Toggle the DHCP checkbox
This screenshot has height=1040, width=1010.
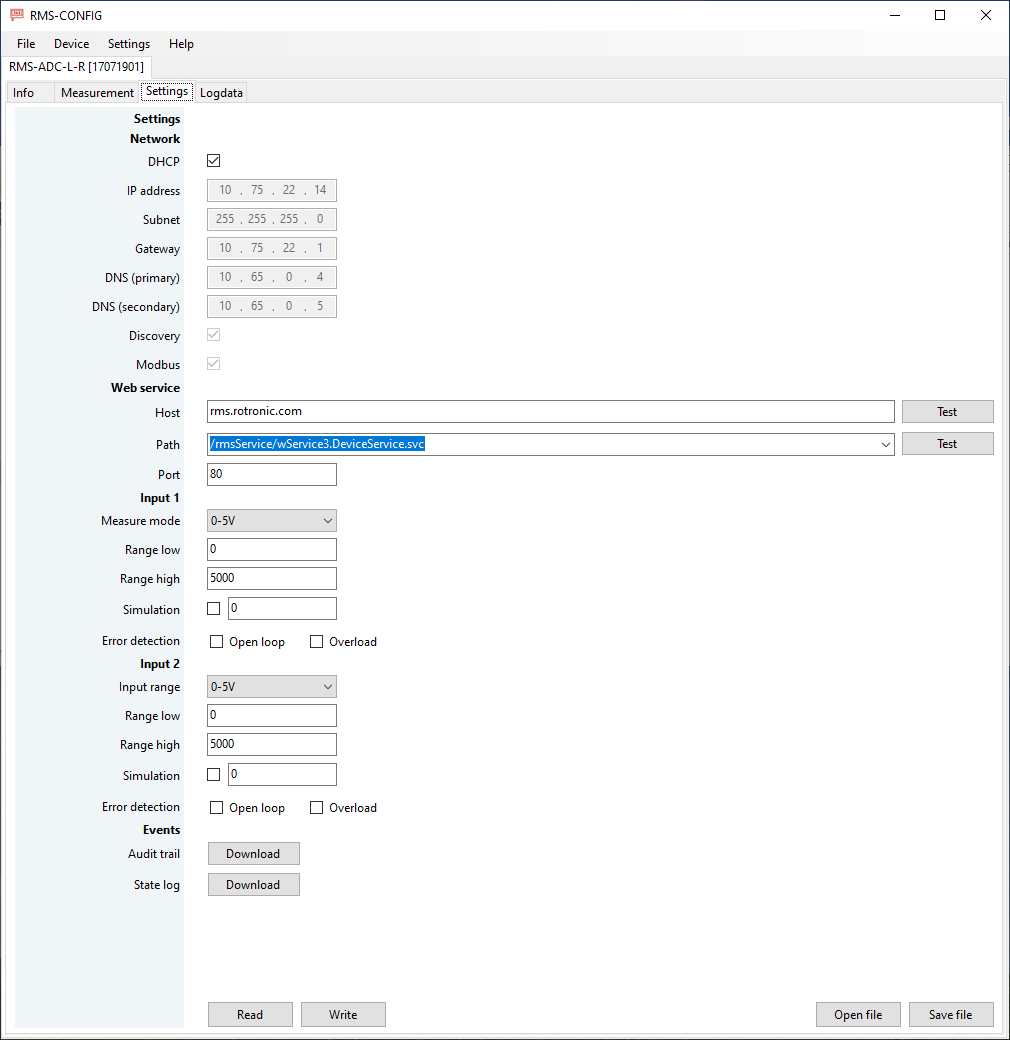pos(214,161)
